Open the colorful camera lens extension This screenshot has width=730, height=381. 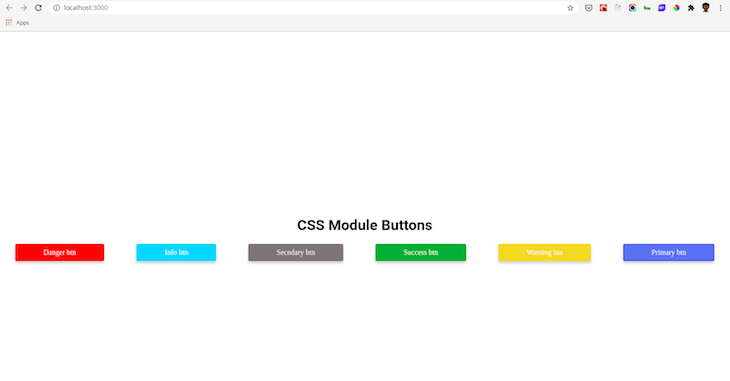(632, 8)
